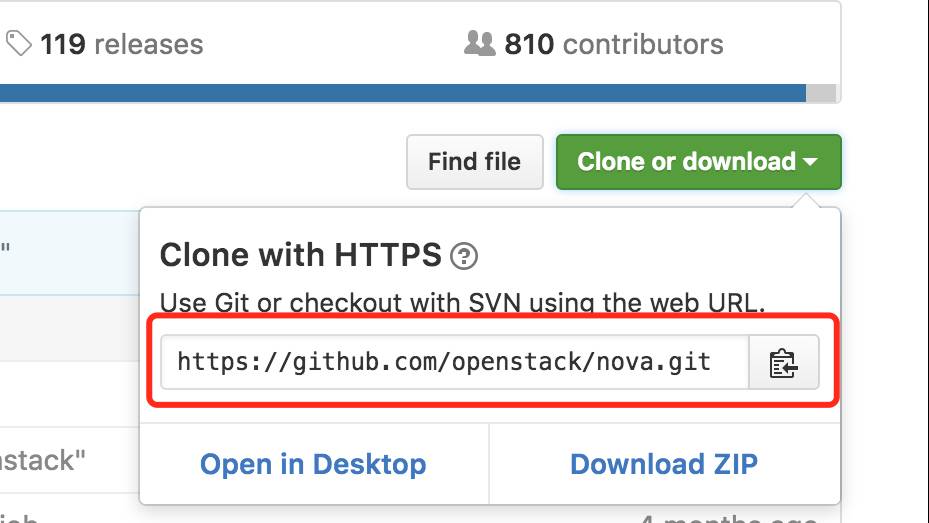Screen dimensions: 929x523
Task: Download the repository as ZIP
Action: [664, 464]
